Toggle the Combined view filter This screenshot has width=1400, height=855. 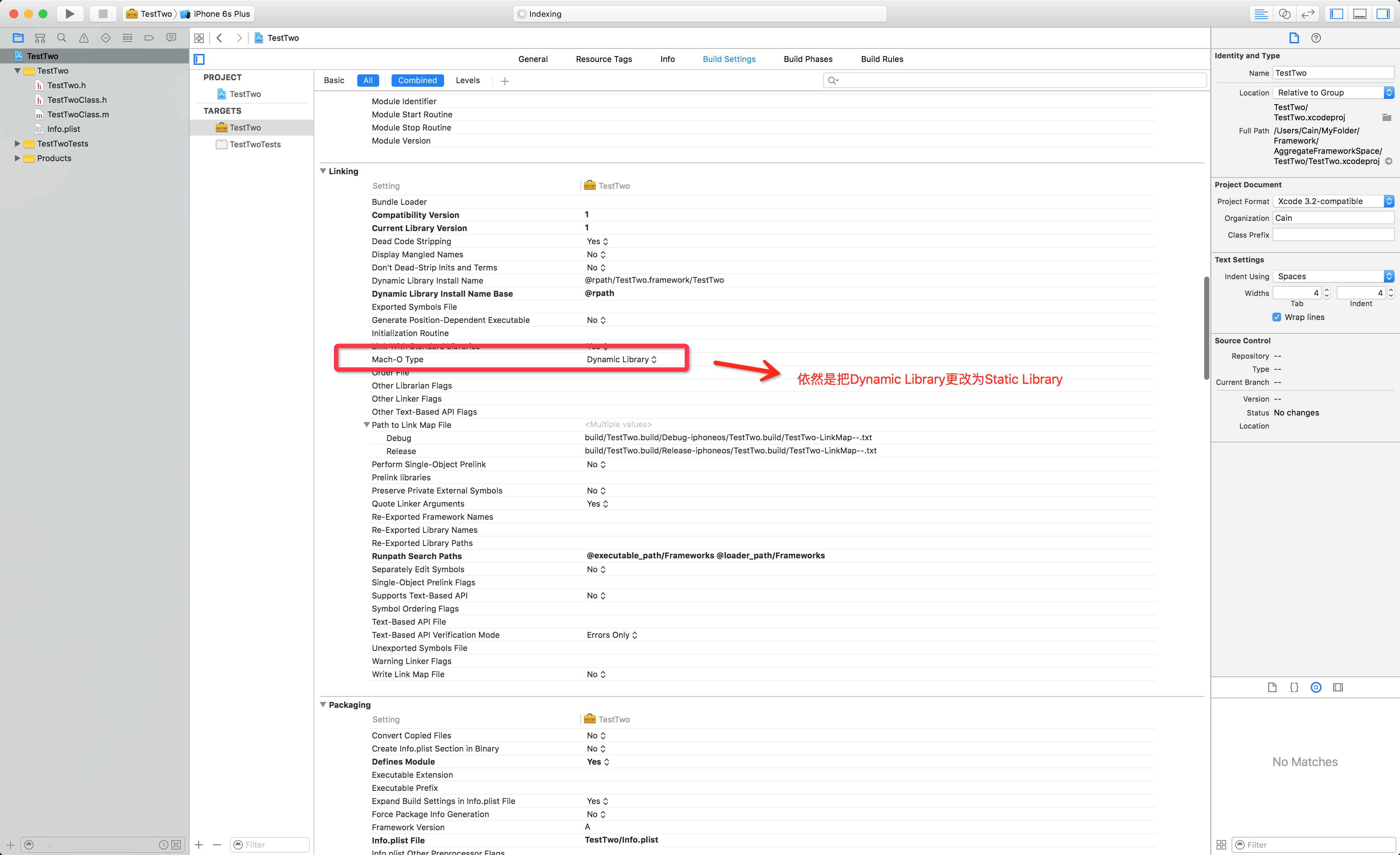[417, 80]
